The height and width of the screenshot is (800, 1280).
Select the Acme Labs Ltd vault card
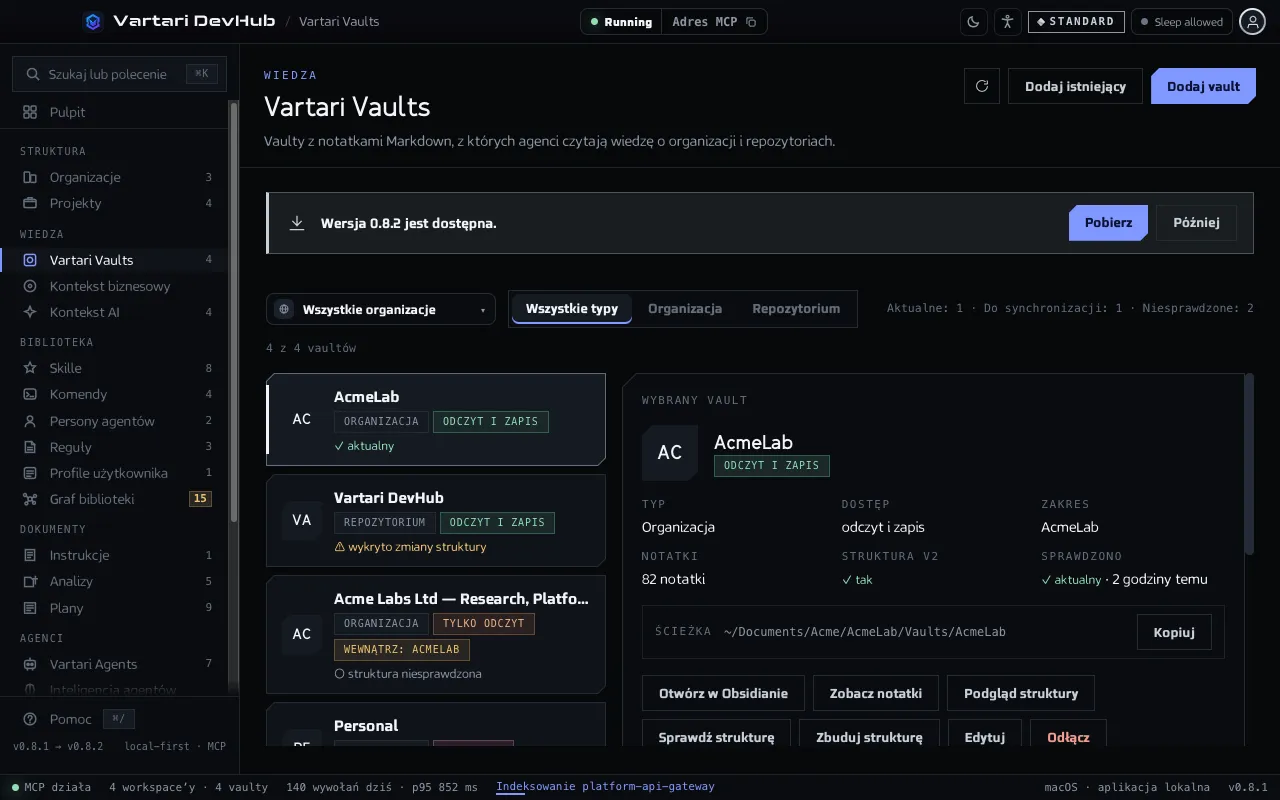436,635
